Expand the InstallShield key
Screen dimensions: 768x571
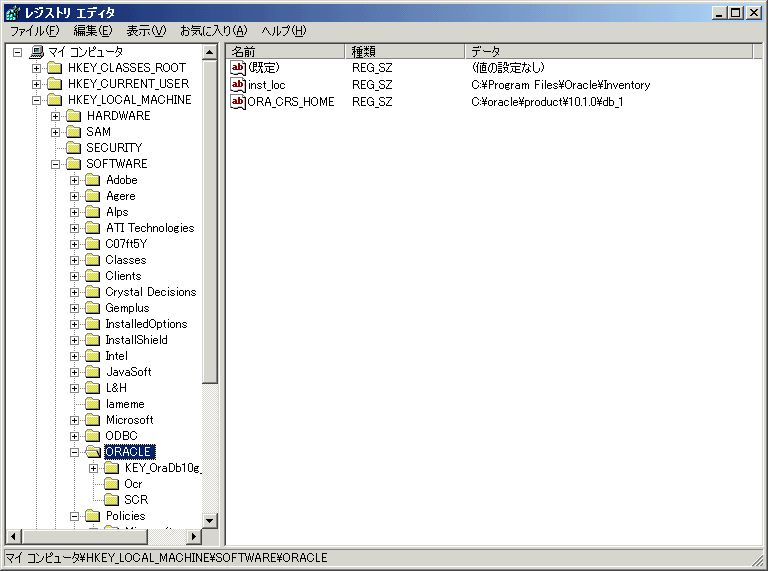74,340
